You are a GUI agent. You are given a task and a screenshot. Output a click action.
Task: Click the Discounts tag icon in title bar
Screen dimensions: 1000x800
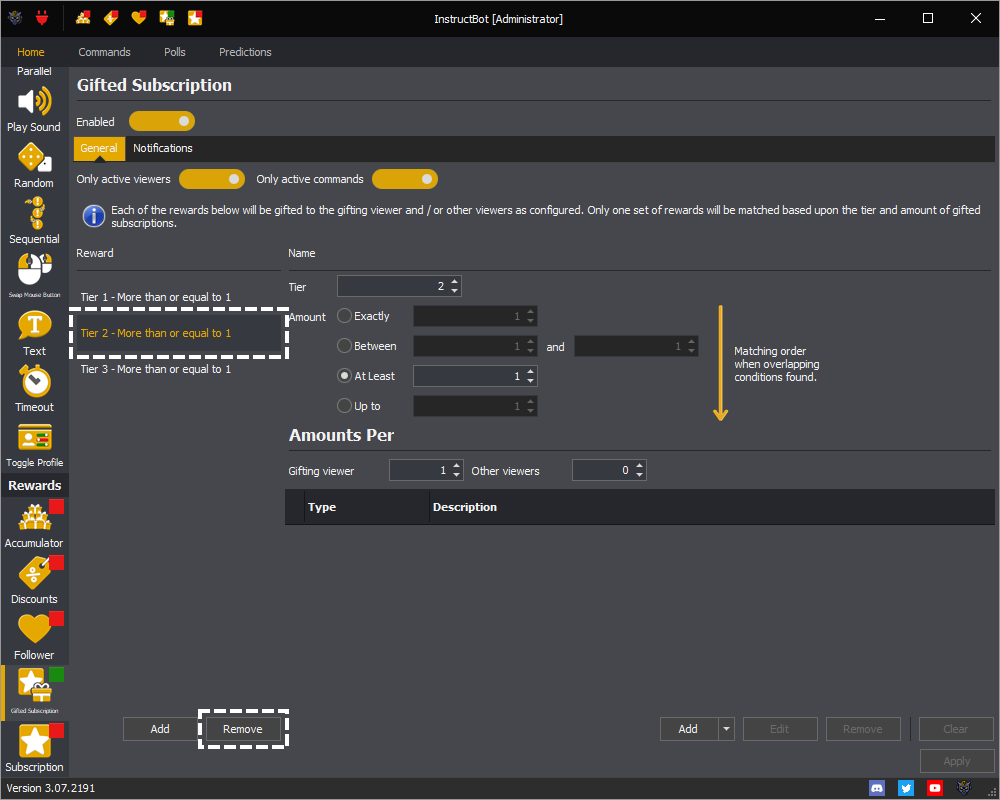111,18
